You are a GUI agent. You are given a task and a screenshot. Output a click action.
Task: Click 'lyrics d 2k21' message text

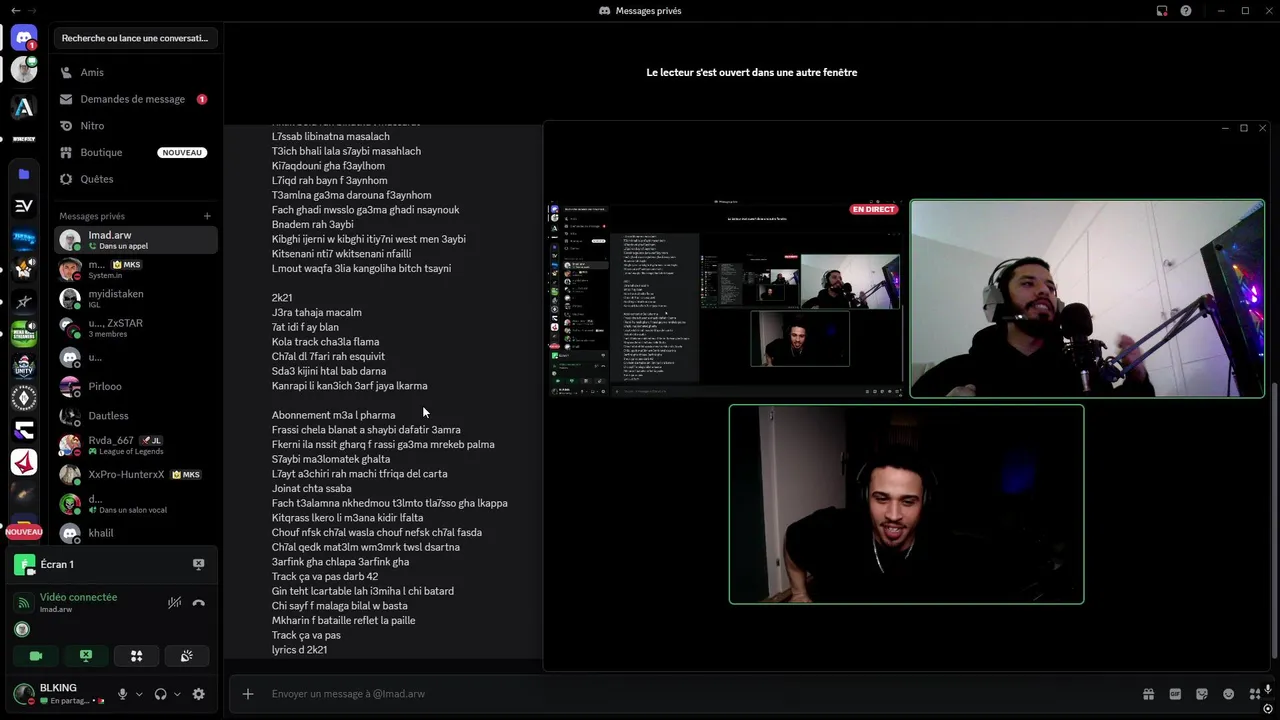tap(299, 650)
